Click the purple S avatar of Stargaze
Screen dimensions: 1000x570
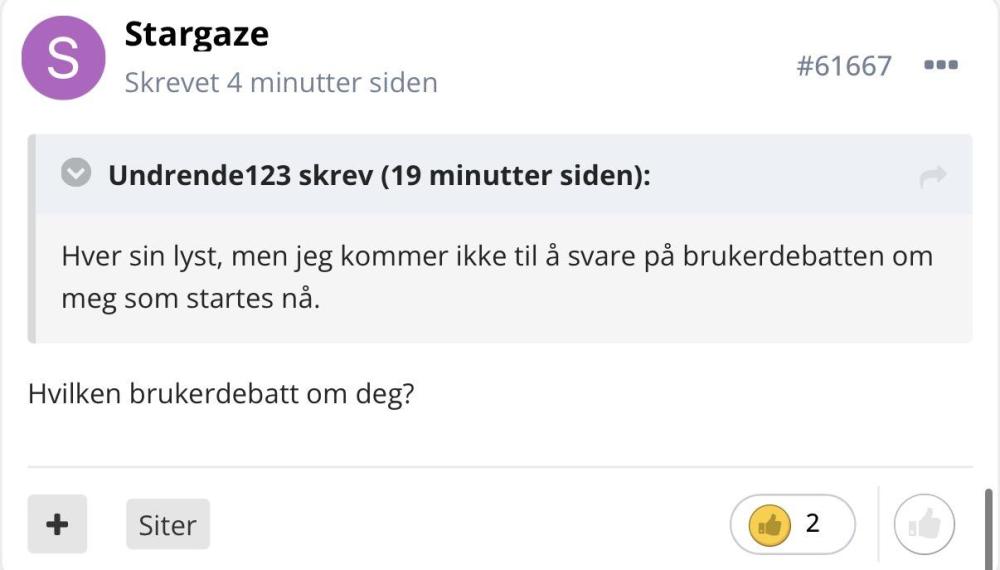point(64,59)
